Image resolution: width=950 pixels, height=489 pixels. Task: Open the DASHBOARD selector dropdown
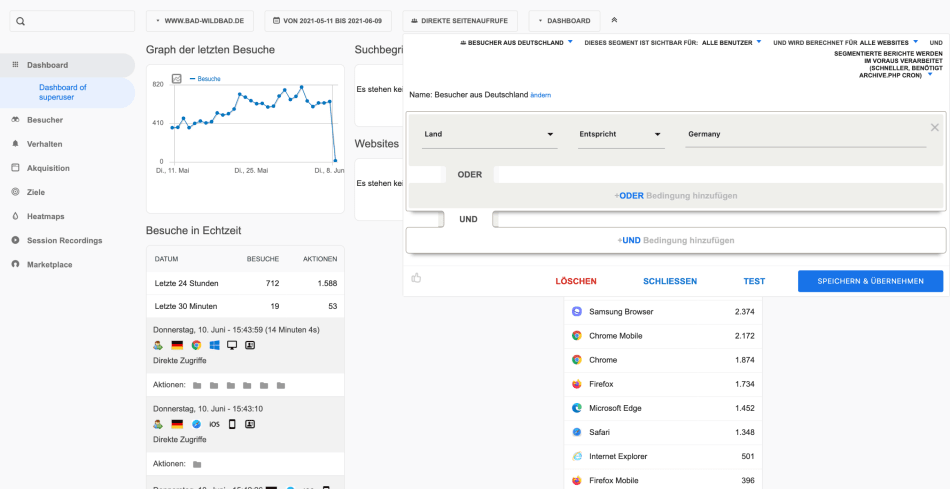click(564, 21)
